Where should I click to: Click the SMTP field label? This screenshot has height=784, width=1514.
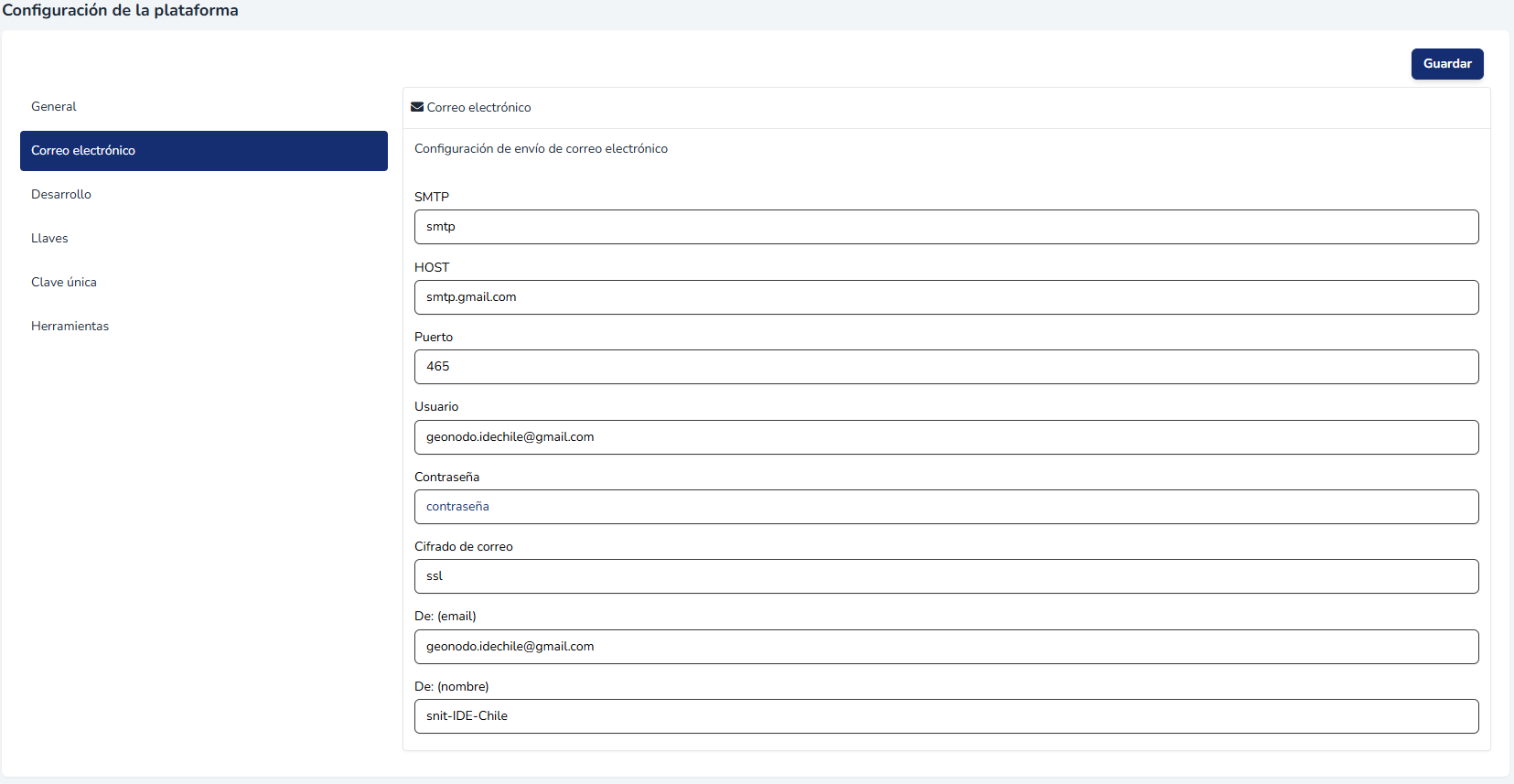point(432,197)
